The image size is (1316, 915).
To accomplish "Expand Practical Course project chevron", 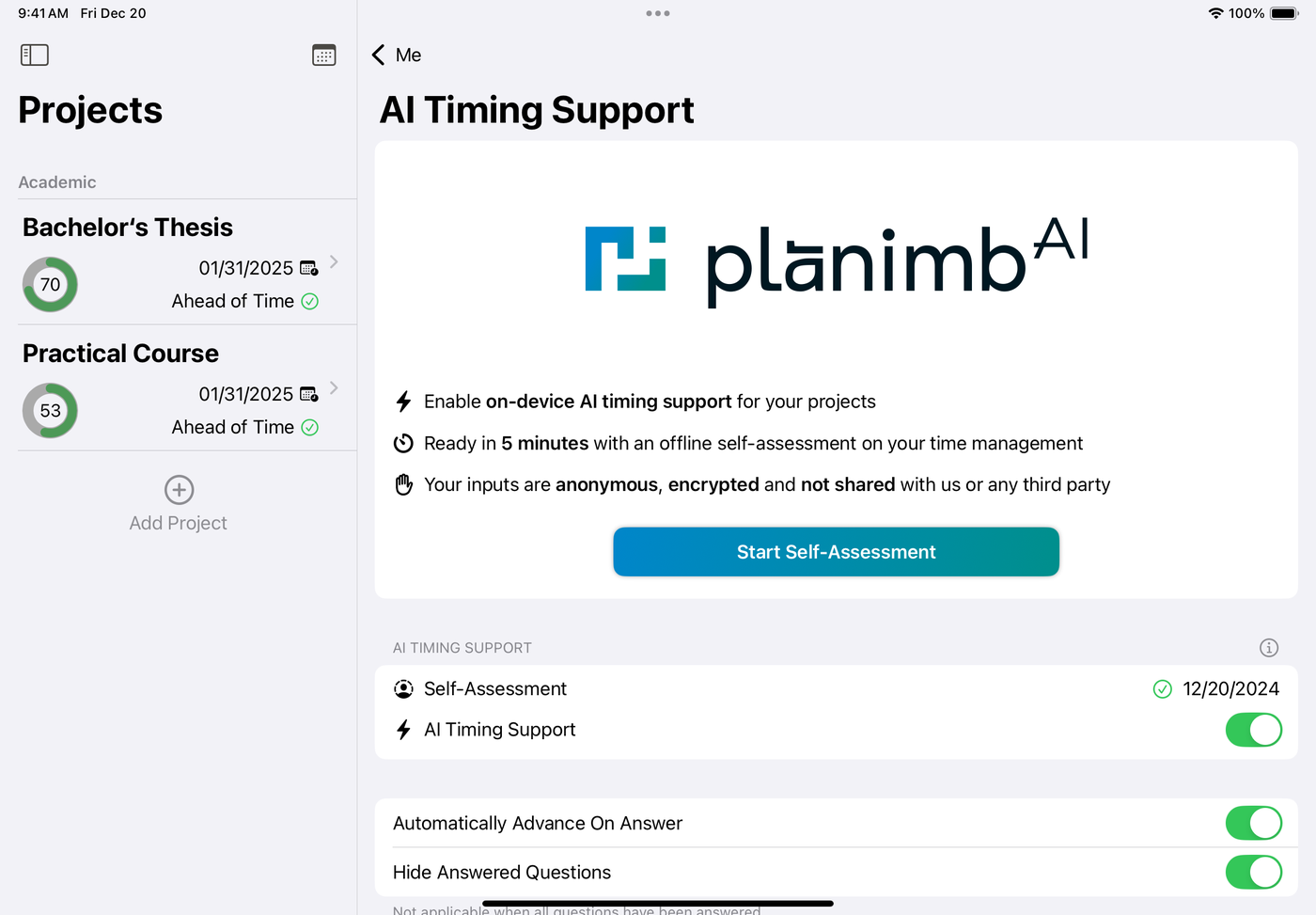I will (334, 388).
